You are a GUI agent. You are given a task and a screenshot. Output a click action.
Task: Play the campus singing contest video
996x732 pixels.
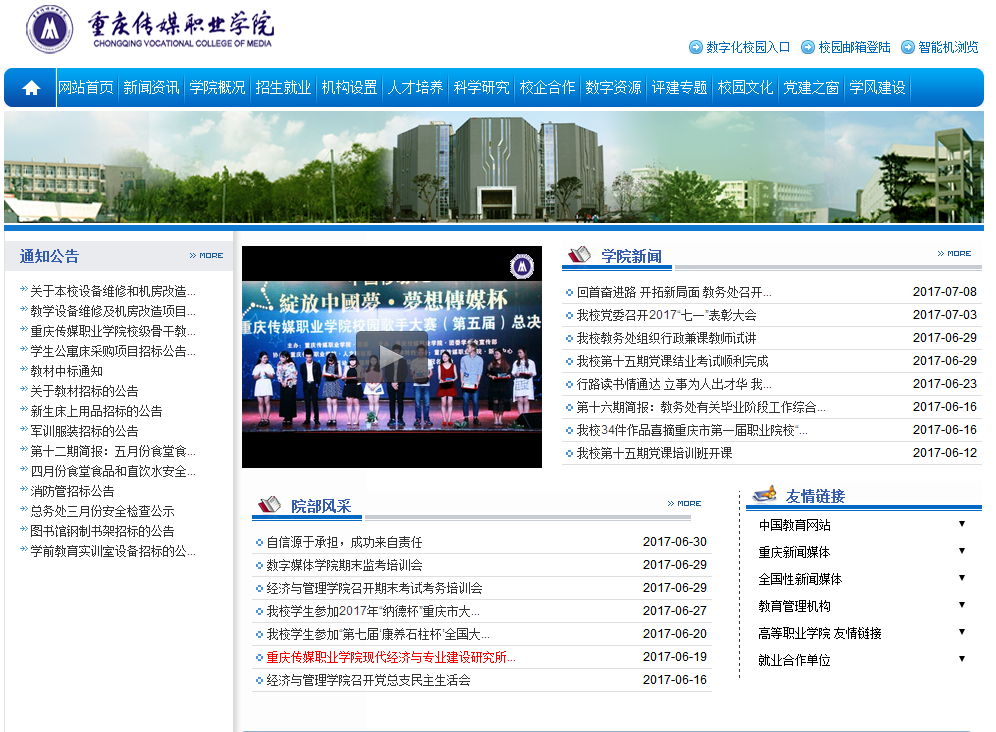coord(391,357)
